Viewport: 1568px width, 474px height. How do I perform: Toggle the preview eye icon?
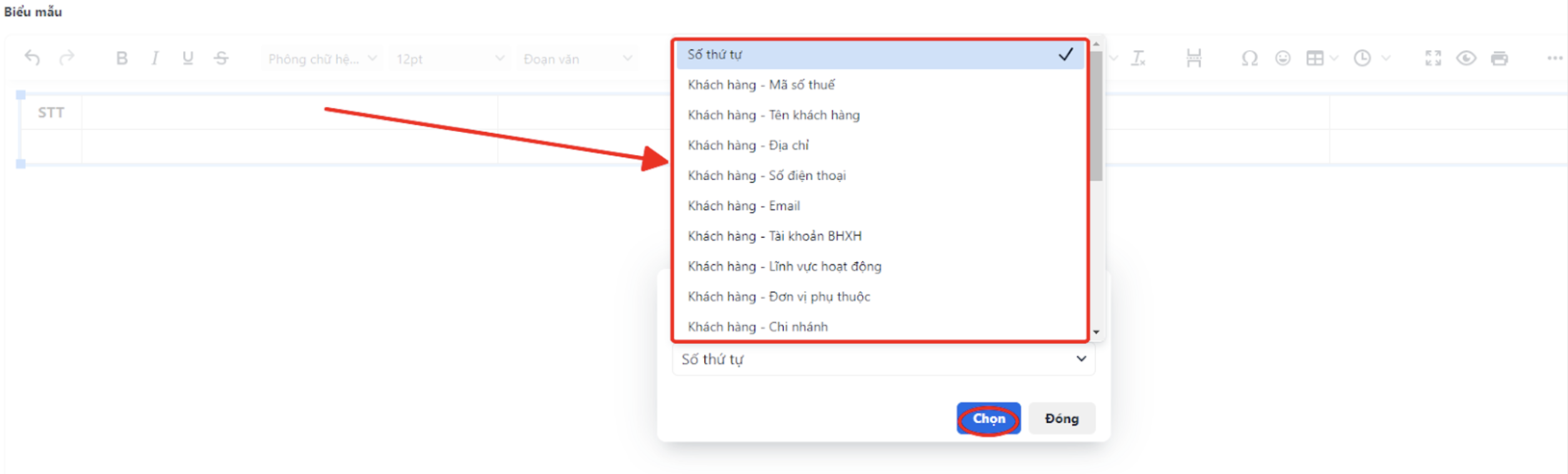tap(1466, 58)
